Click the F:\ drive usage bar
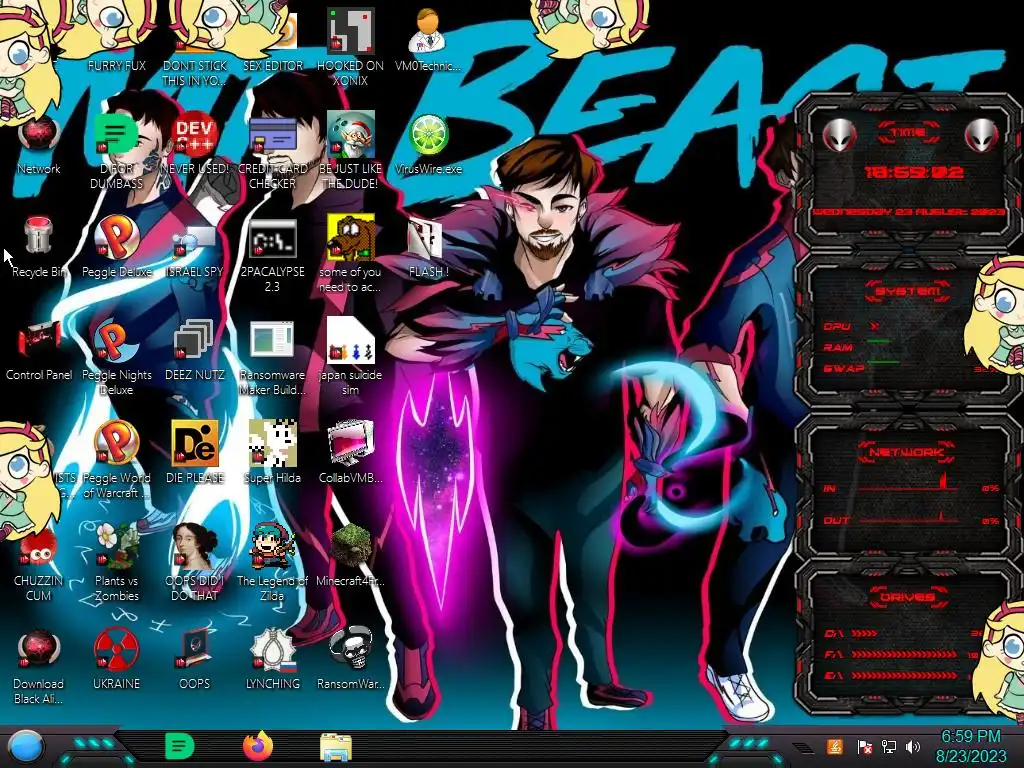Image resolution: width=1024 pixels, height=768 pixels. click(904, 654)
